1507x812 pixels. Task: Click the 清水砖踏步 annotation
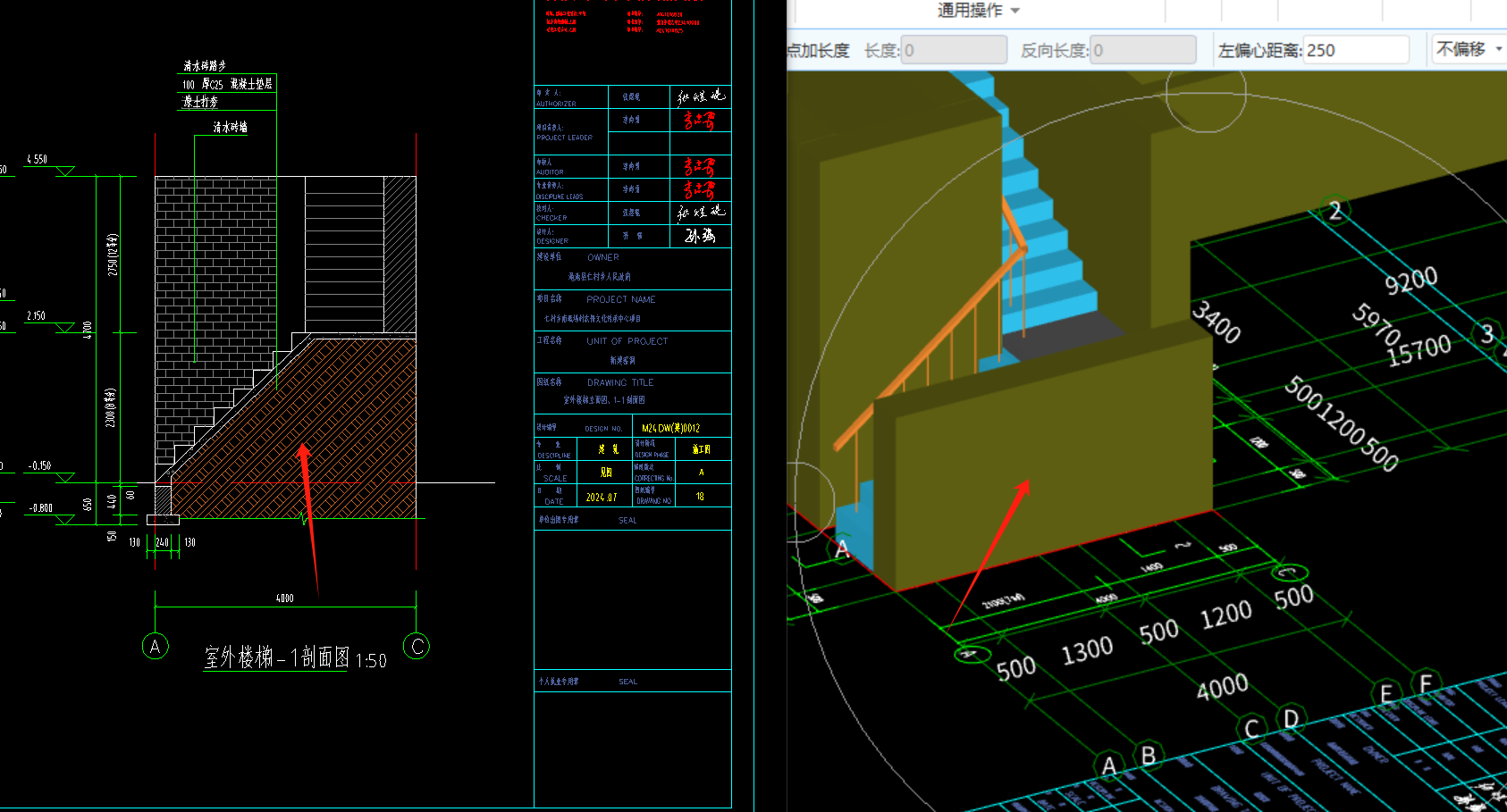[x=205, y=65]
